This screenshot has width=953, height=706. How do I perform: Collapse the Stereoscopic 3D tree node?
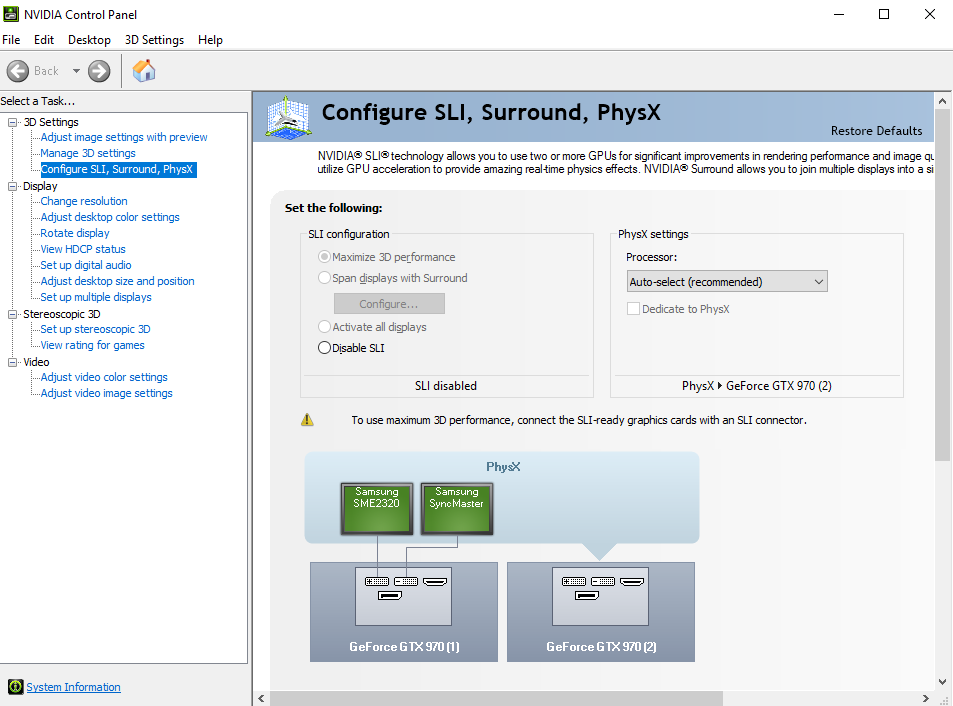click(x=12, y=314)
